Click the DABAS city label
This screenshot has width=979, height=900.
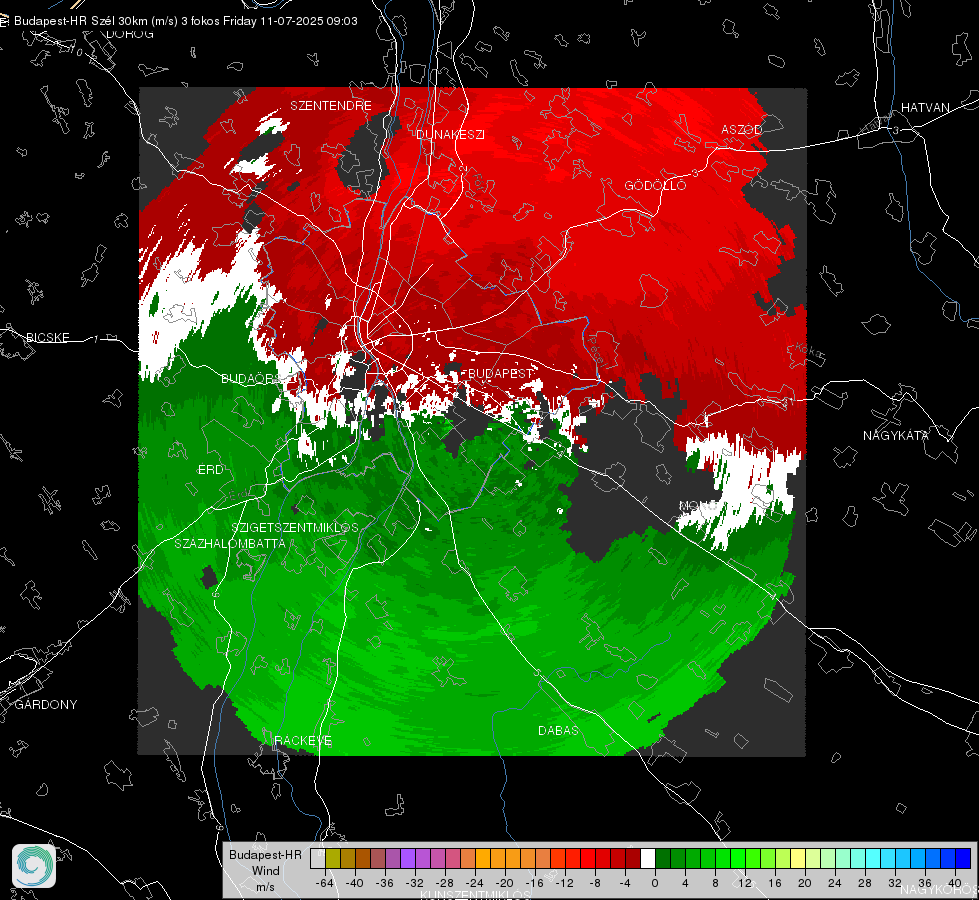(558, 730)
